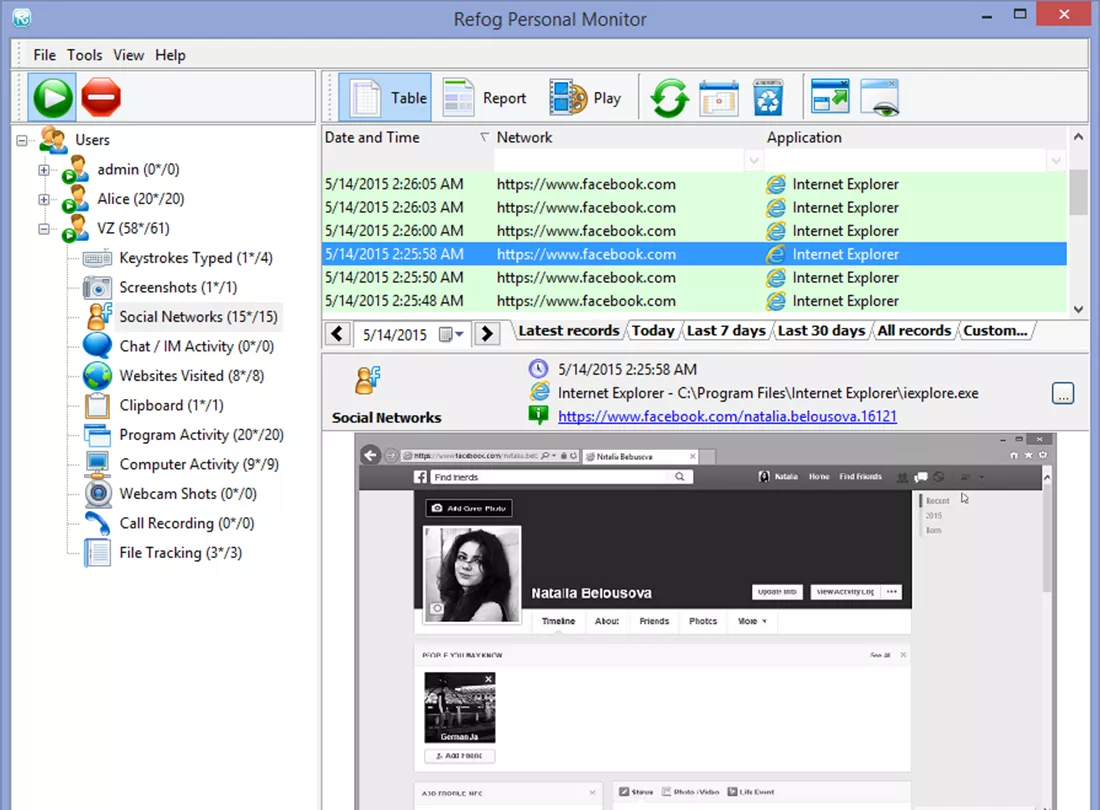Select the Websites Visited globe icon
Image resolution: width=1100 pixels, height=810 pixels.
tap(97, 376)
